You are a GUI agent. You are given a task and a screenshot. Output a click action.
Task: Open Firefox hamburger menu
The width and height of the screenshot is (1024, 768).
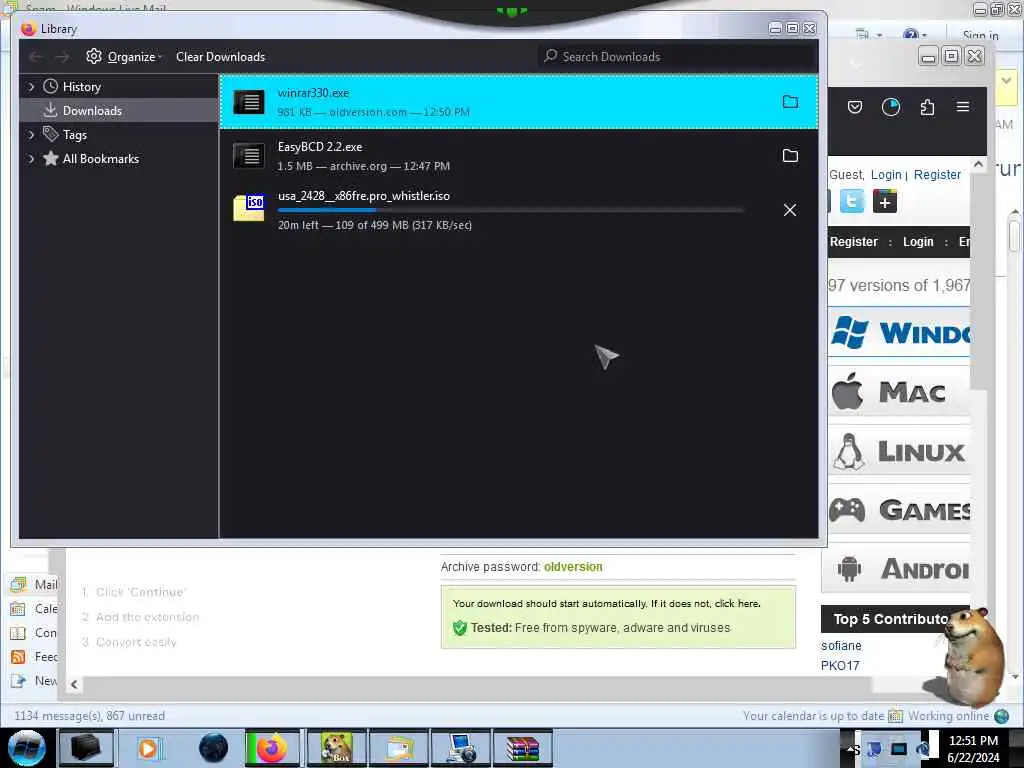click(963, 106)
